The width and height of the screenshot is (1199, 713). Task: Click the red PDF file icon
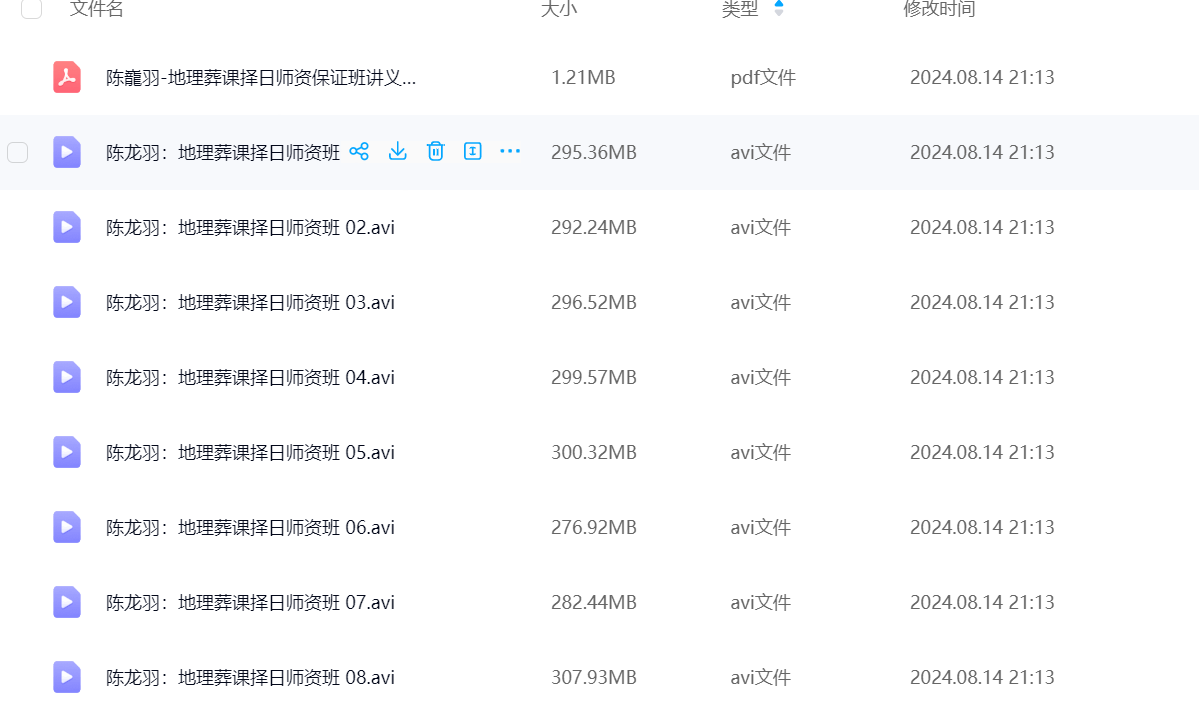tap(67, 77)
